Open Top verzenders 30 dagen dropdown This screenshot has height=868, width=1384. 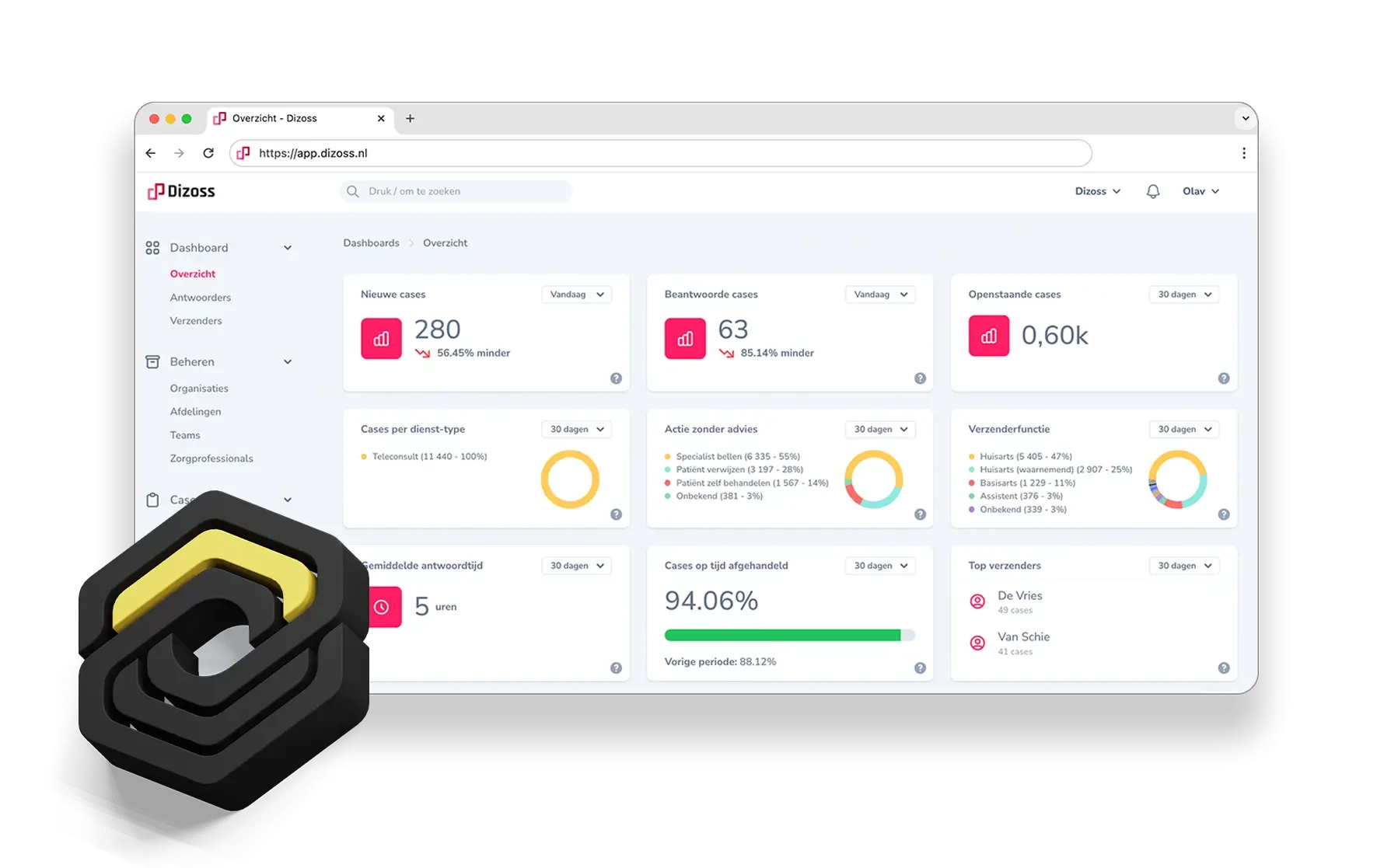pos(1184,566)
